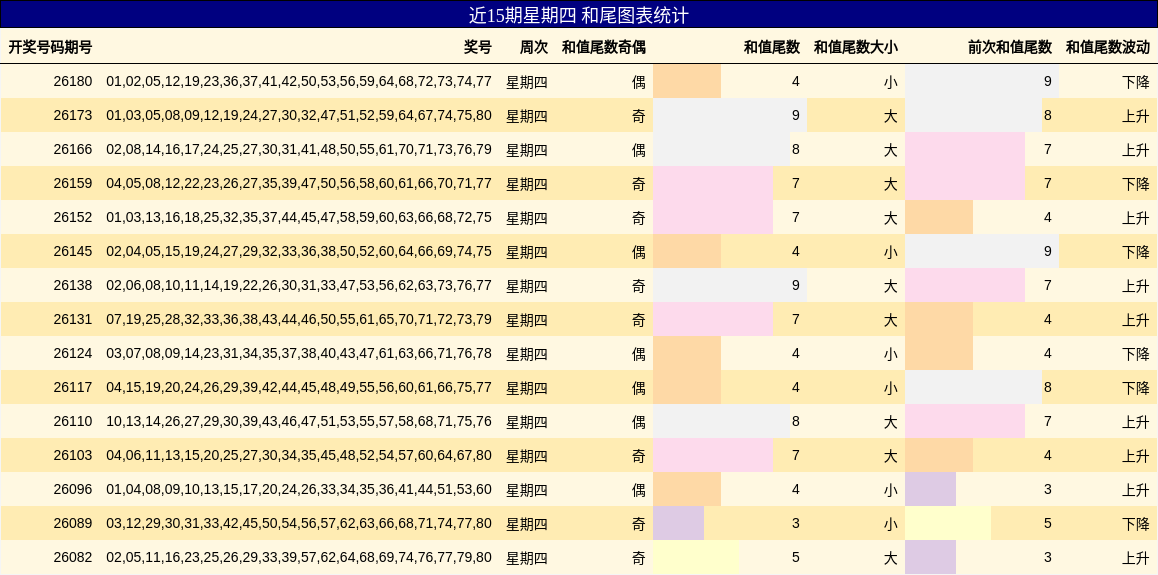Click 大 size cell in row 26131
Screen dimensions: 1158x575
891,320
